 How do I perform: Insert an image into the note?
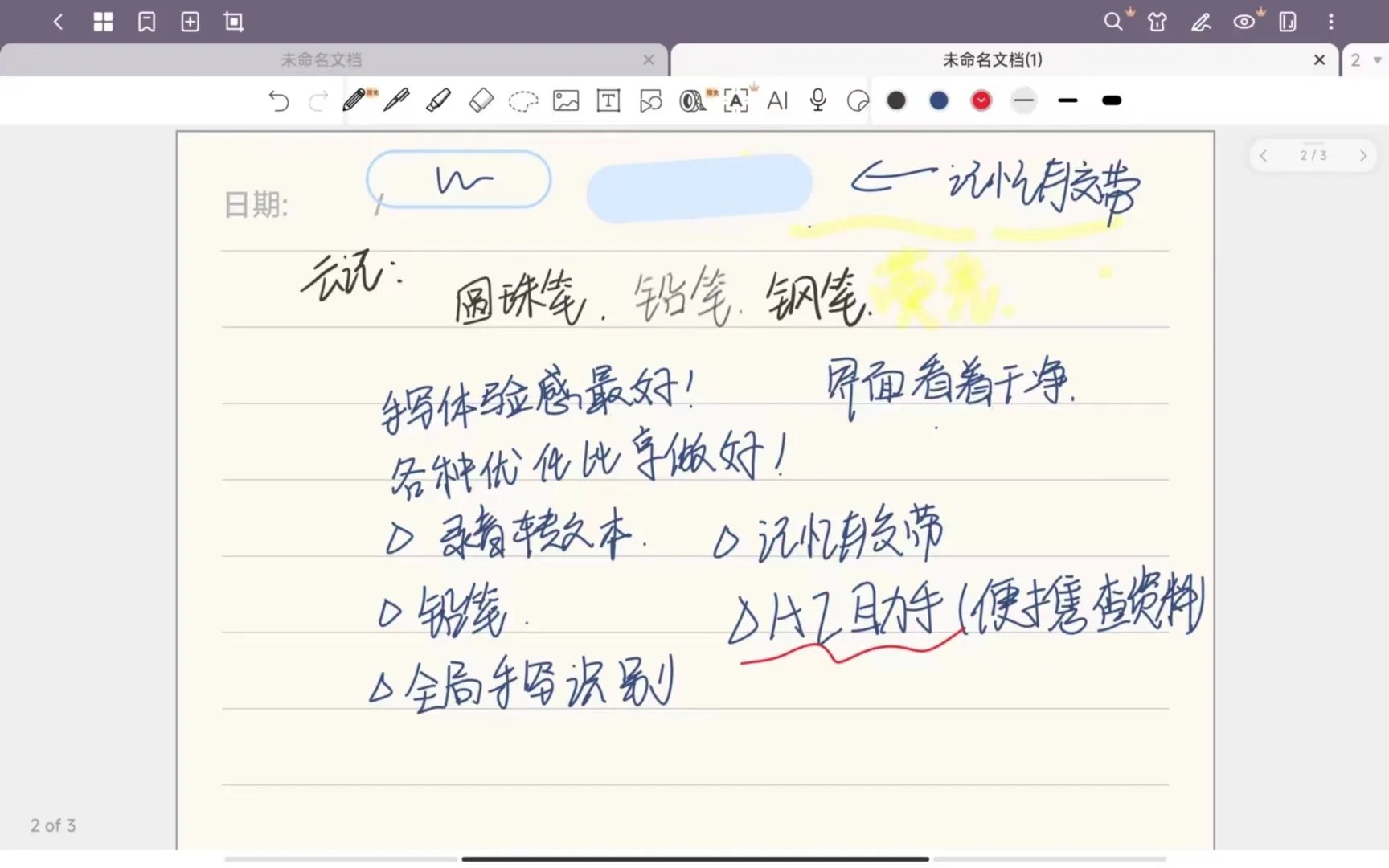(x=566, y=100)
